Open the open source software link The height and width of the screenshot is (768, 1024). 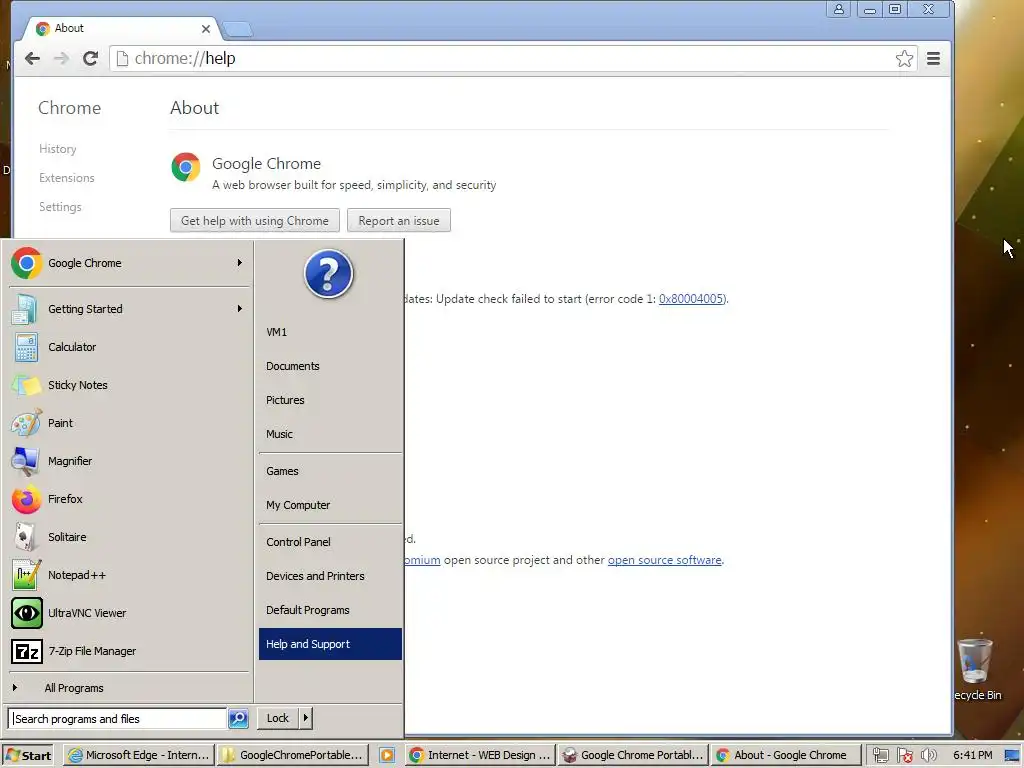[665, 560]
